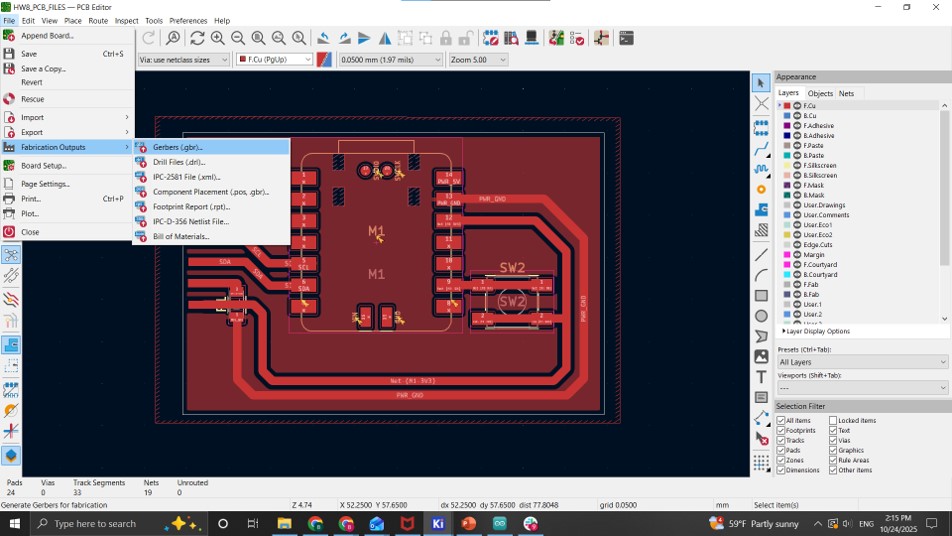Rotate selection counterclockwise
The image size is (952, 536).
coord(324,38)
